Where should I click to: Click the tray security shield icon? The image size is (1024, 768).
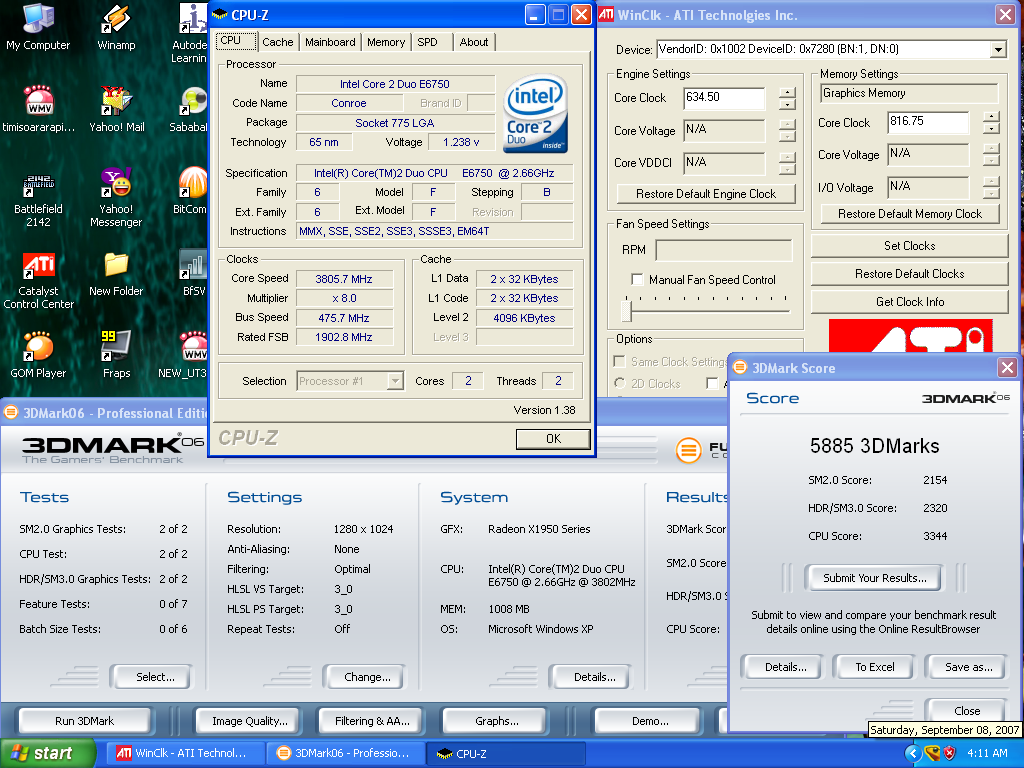[x=950, y=753]
